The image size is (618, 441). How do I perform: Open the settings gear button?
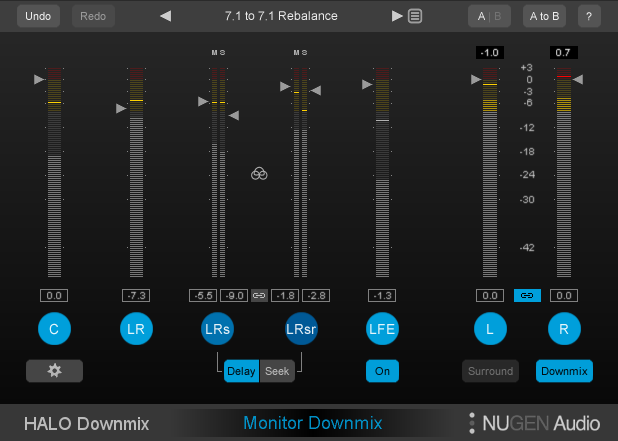[54, 371]
